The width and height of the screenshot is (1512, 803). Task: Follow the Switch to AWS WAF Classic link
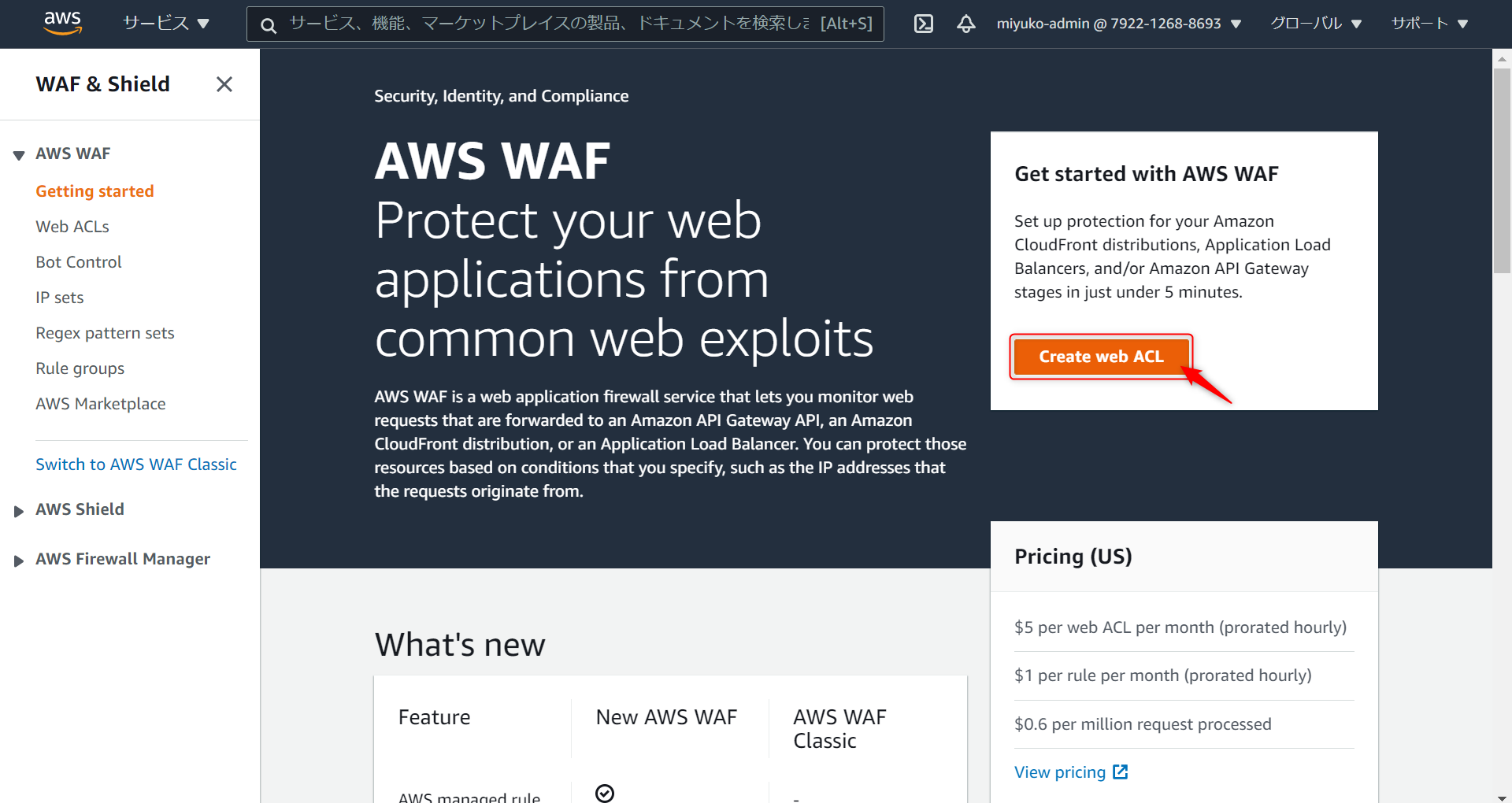[136, 464]
